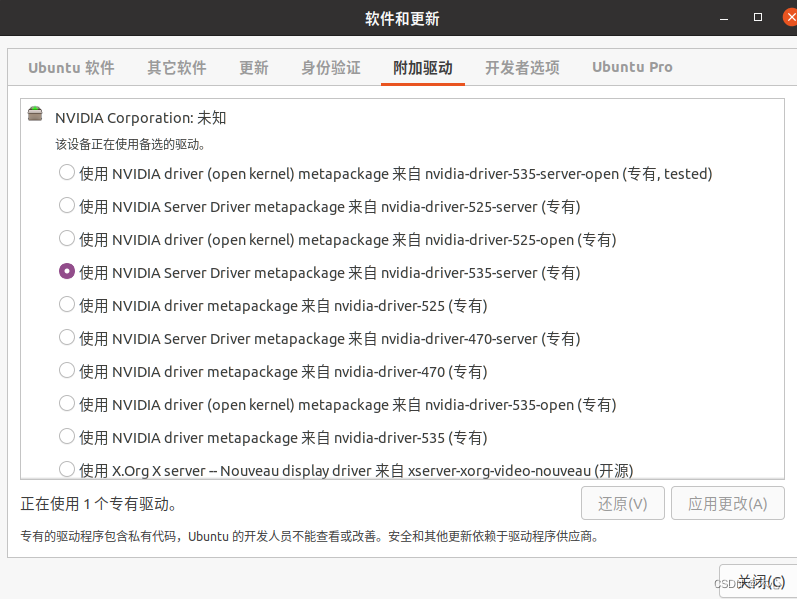Select the nvidia-driver-535 metapackage radio option
Viewport: 797px width, 599px height.
[67, 437]
